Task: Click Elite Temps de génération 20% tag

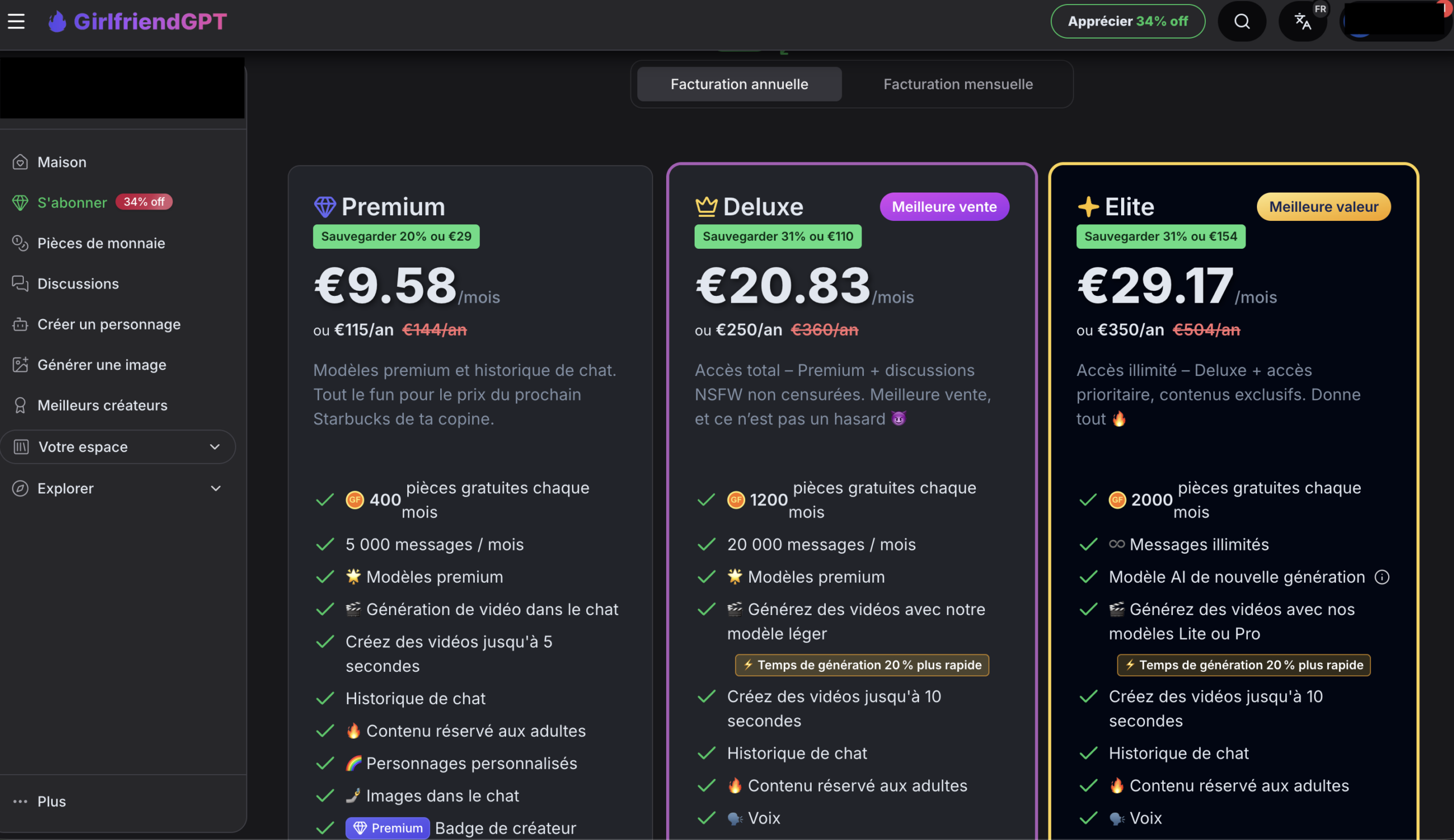Action: [x=1243, y=665]
